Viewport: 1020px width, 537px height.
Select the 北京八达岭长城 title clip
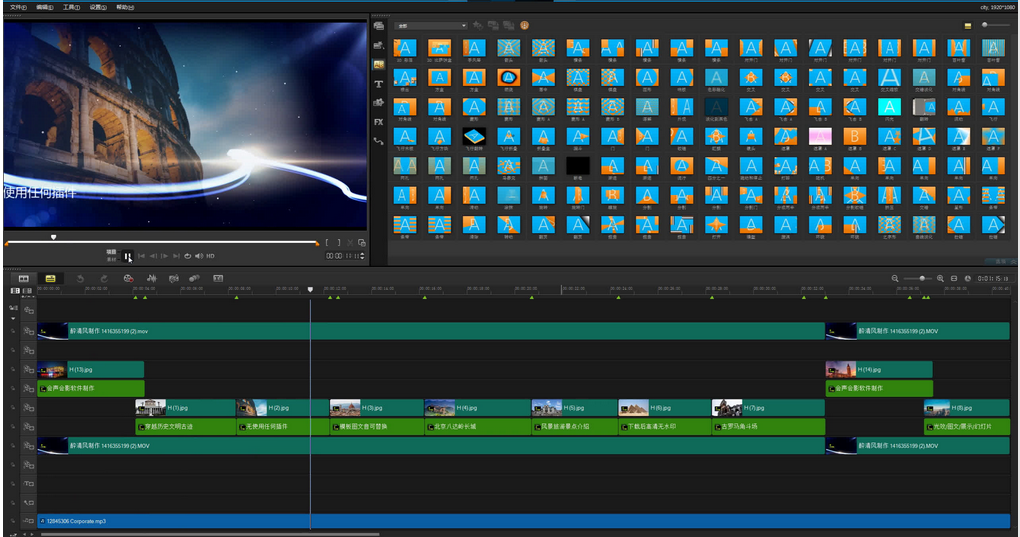[477, 426]
